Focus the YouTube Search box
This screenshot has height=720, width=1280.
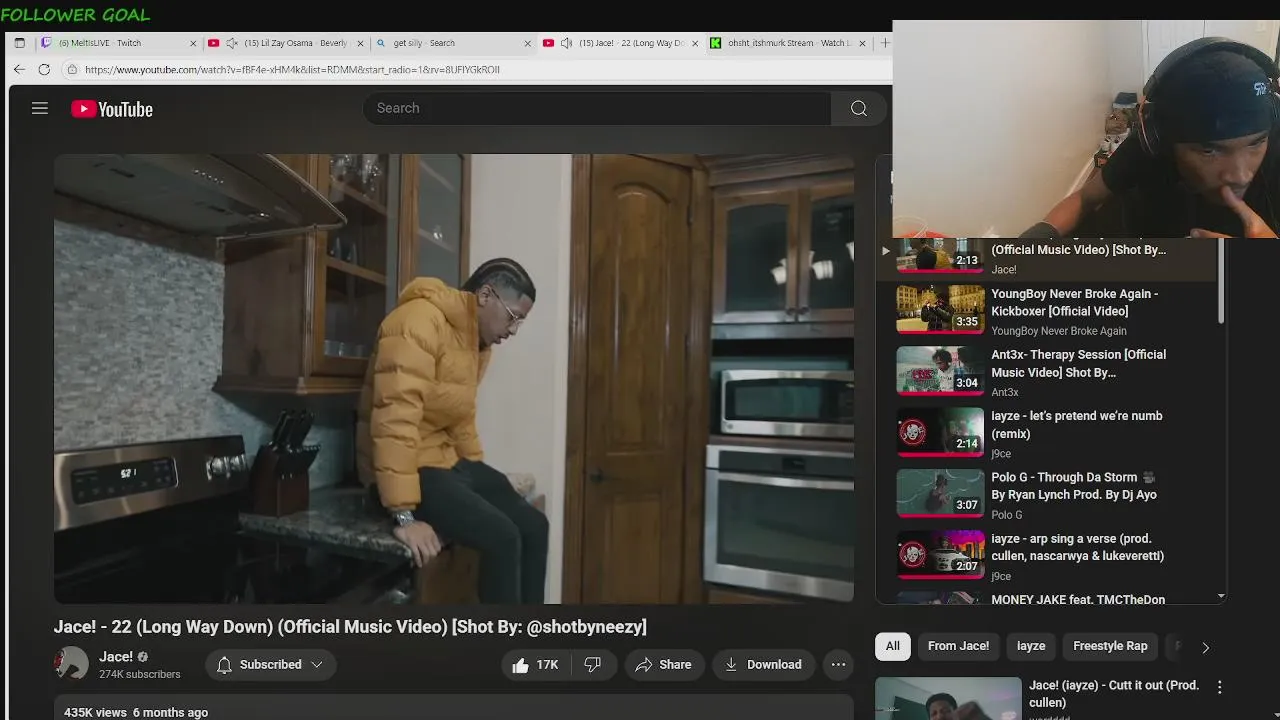click(x=597, y=108)
